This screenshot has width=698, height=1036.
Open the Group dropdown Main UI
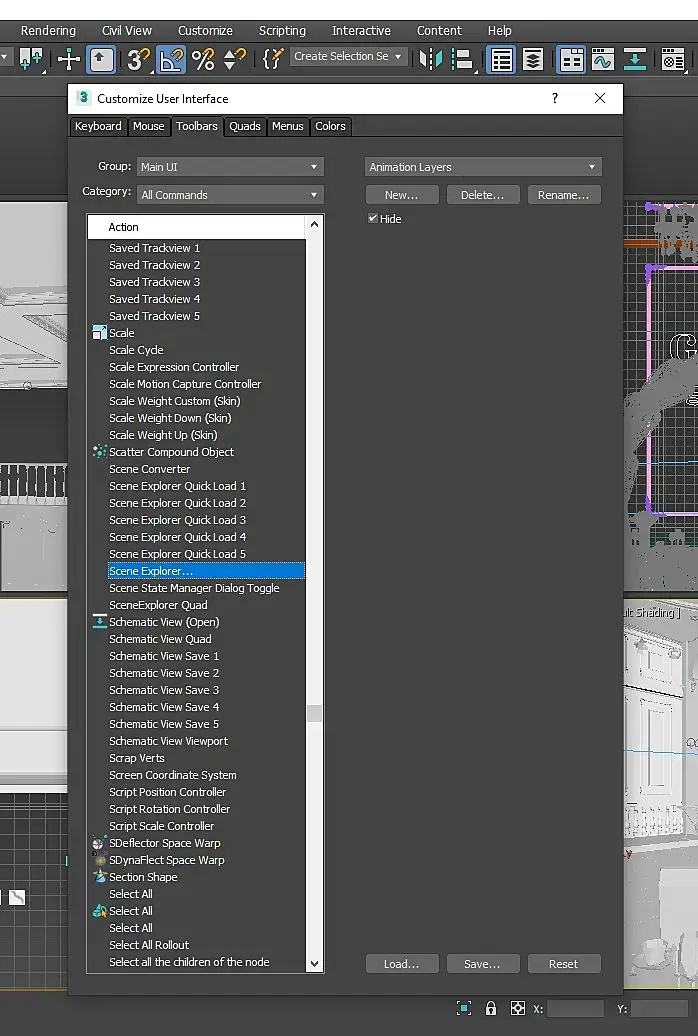230,167
